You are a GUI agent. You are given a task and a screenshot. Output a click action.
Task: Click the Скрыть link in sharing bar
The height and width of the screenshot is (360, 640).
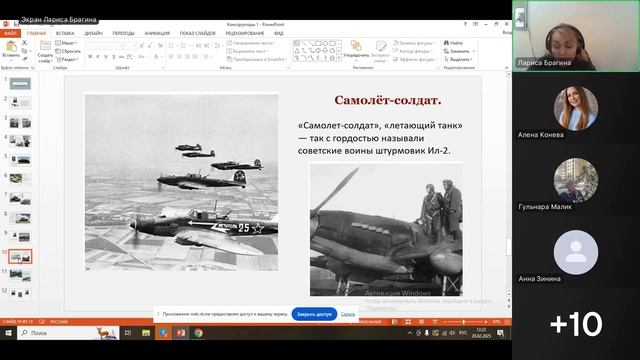point(348,314)
